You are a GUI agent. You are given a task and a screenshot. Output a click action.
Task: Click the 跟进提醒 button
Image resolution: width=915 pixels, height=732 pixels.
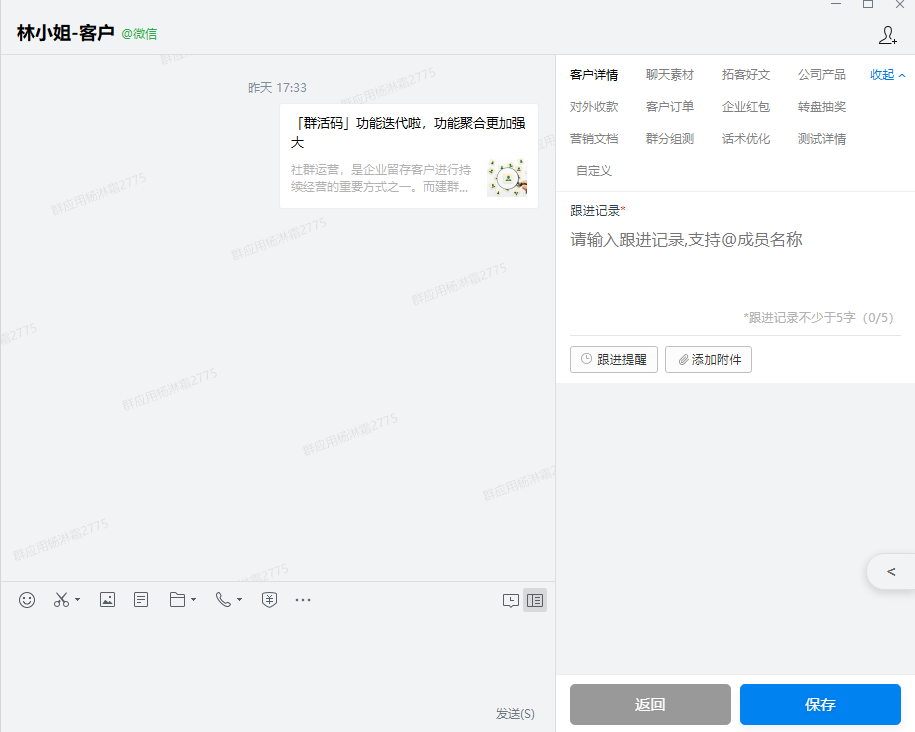tap(614, 360)
